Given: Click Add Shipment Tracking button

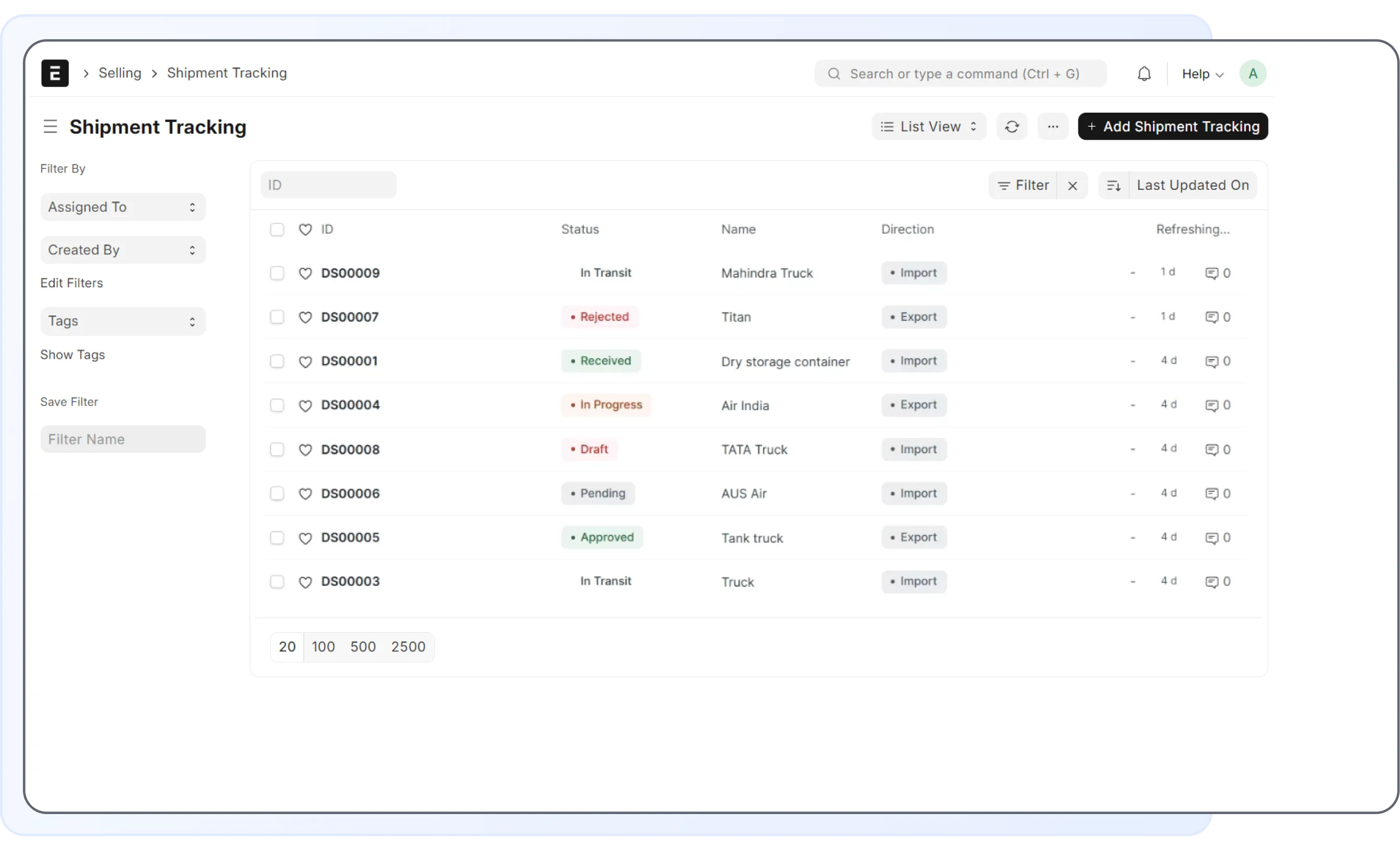Looking at the screenshot, I should pyautogui.click(x=1172, y=126).
